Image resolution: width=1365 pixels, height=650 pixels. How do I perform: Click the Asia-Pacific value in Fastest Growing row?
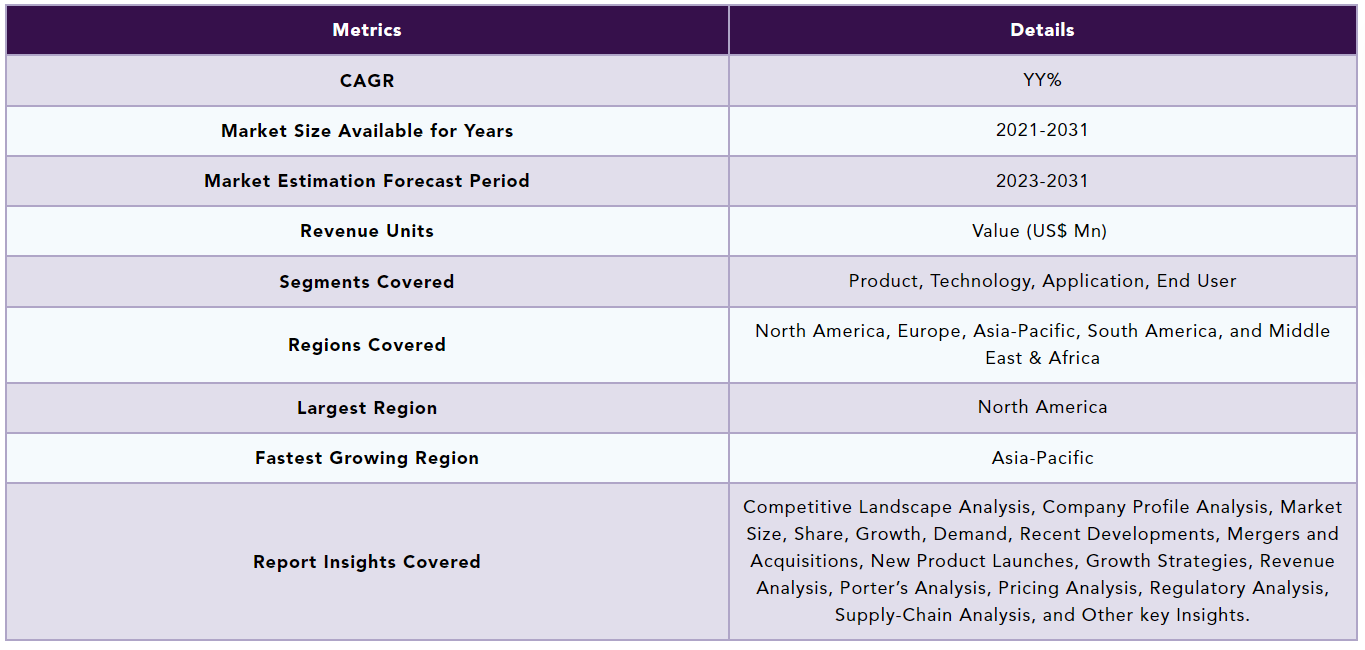1043,458
